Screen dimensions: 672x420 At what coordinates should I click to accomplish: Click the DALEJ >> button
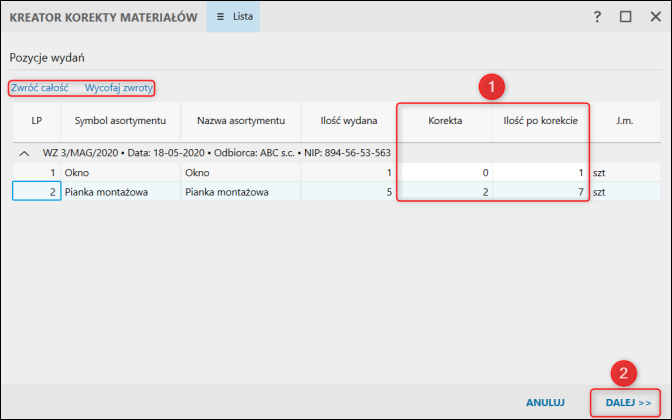pyautogui.click(x=628, y=403)
